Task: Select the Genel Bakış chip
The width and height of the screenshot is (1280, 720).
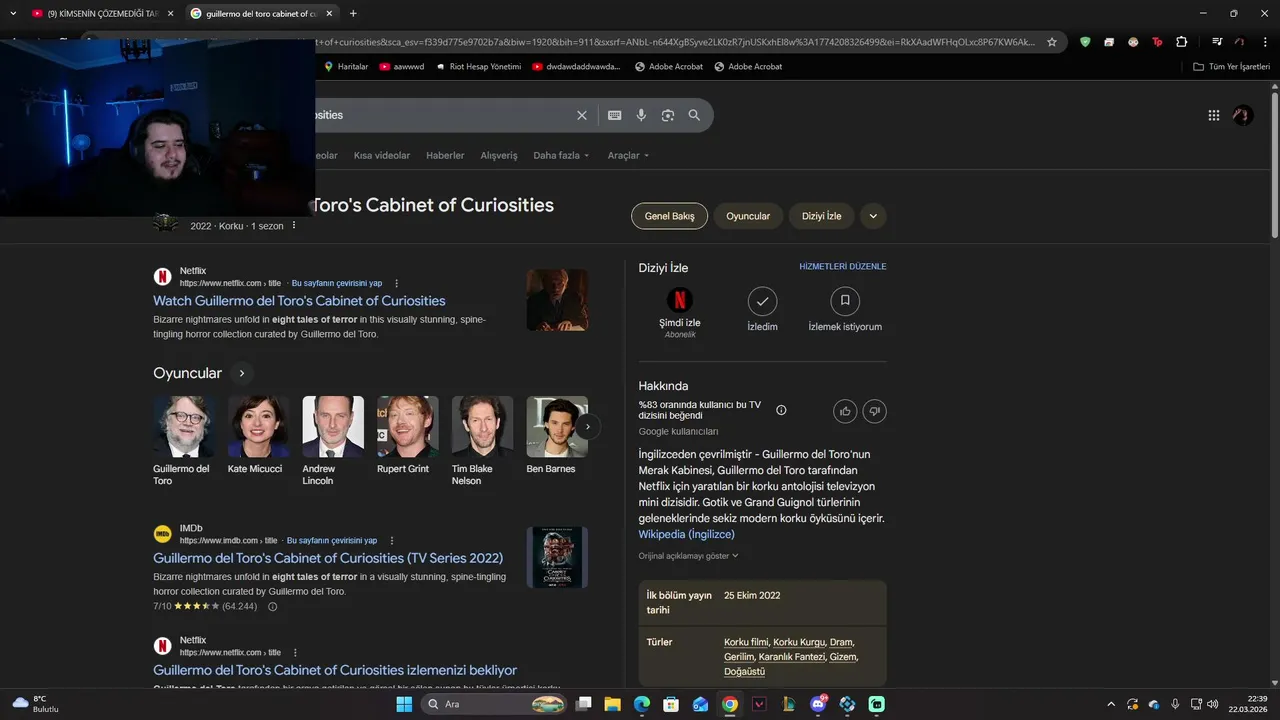Action: coord(669,216)
